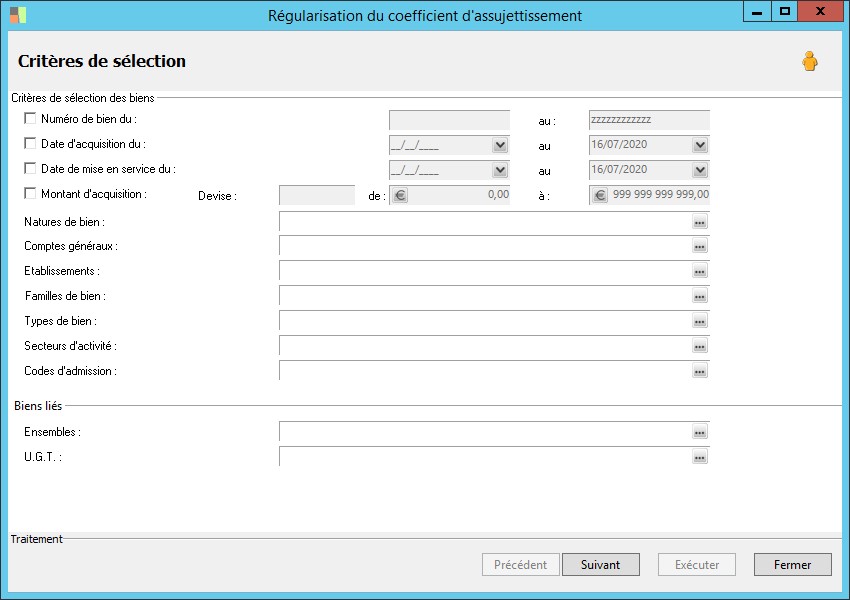Open the Secteurs d'activité ellipsis selector
The width and height of the screenshot is (850, 600).
(x=700, y=347)
